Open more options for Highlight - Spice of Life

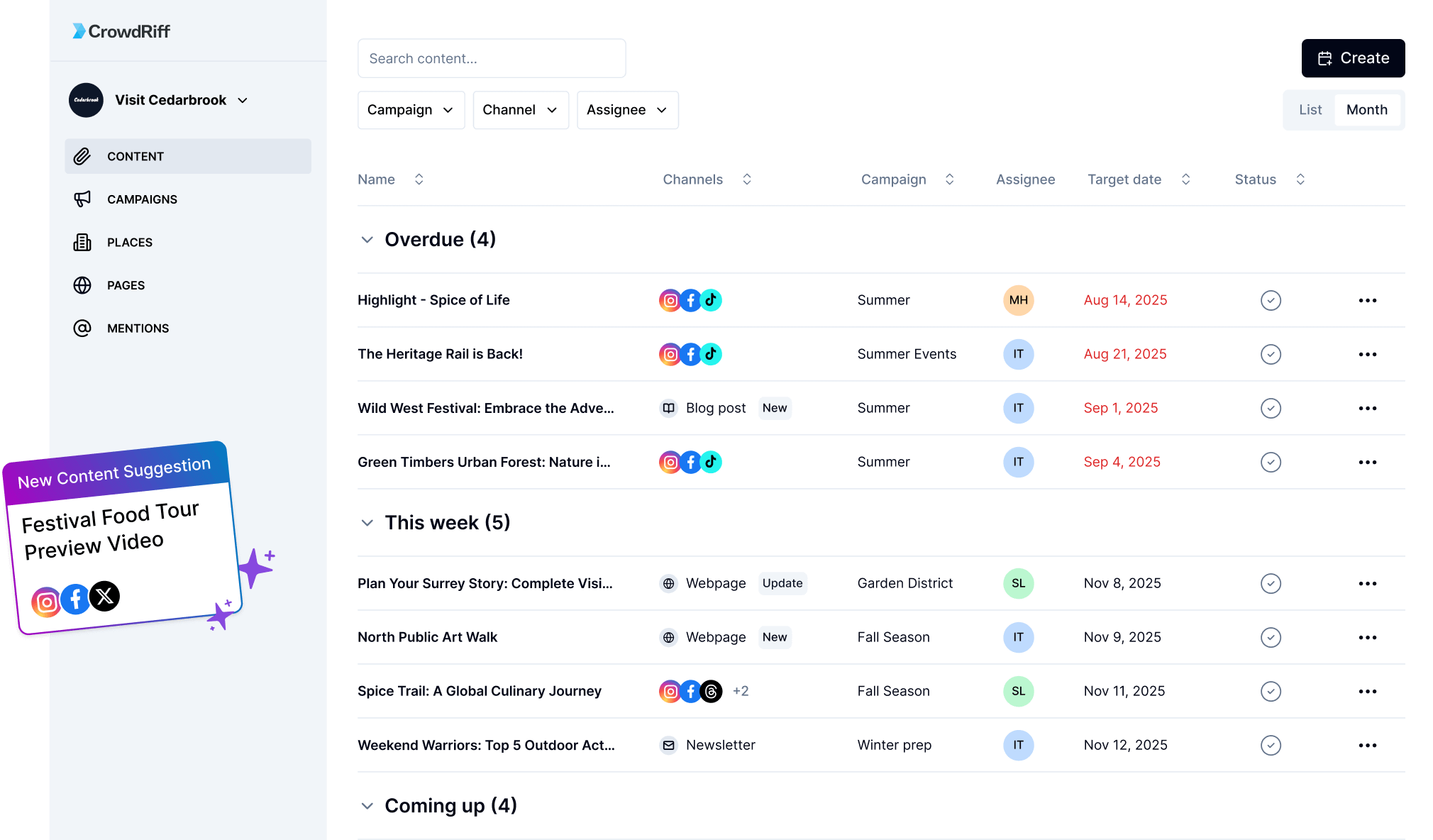pos(1367,300)
